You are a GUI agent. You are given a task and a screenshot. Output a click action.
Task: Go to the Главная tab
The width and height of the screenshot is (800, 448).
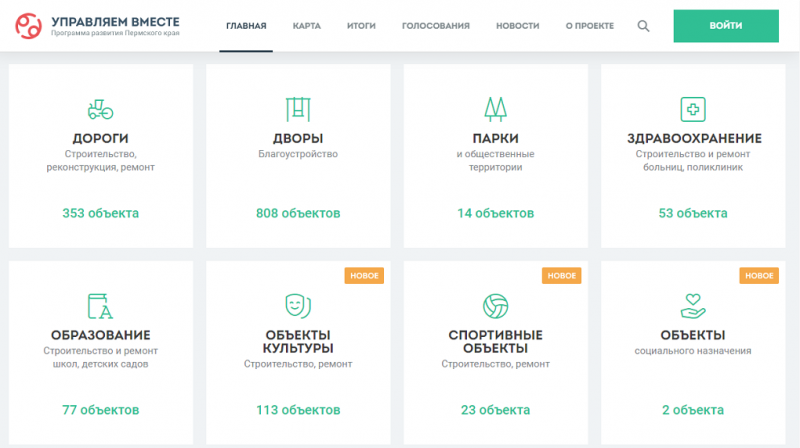(x=246, y=26)
